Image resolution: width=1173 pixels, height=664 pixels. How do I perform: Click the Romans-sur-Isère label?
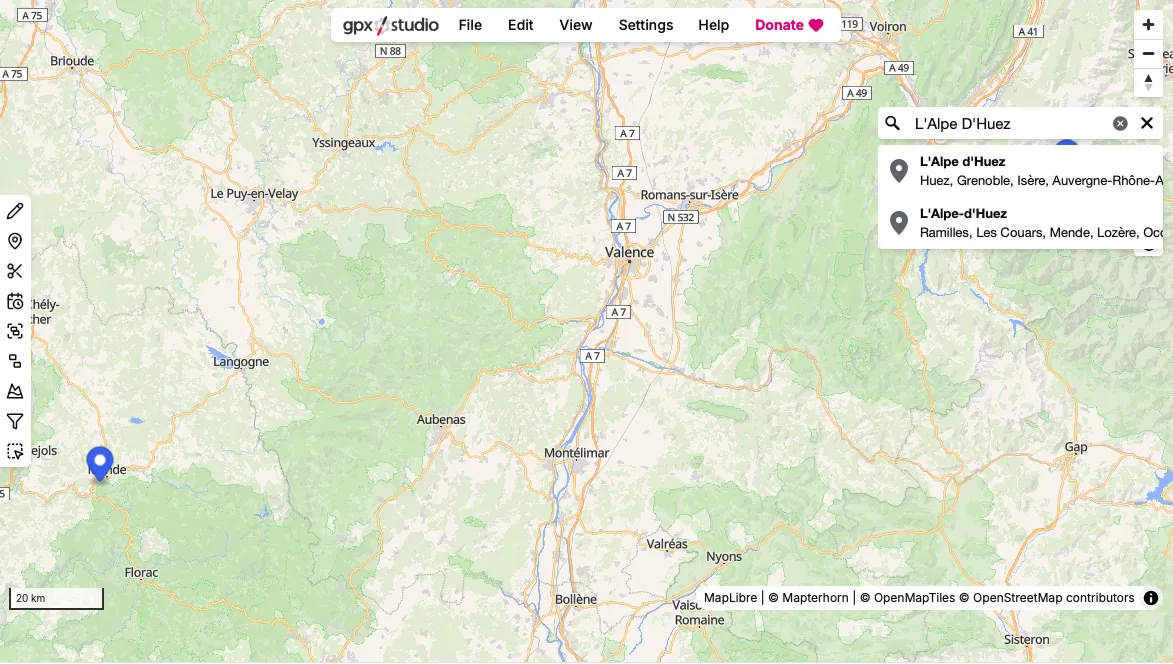click(689, 195)
